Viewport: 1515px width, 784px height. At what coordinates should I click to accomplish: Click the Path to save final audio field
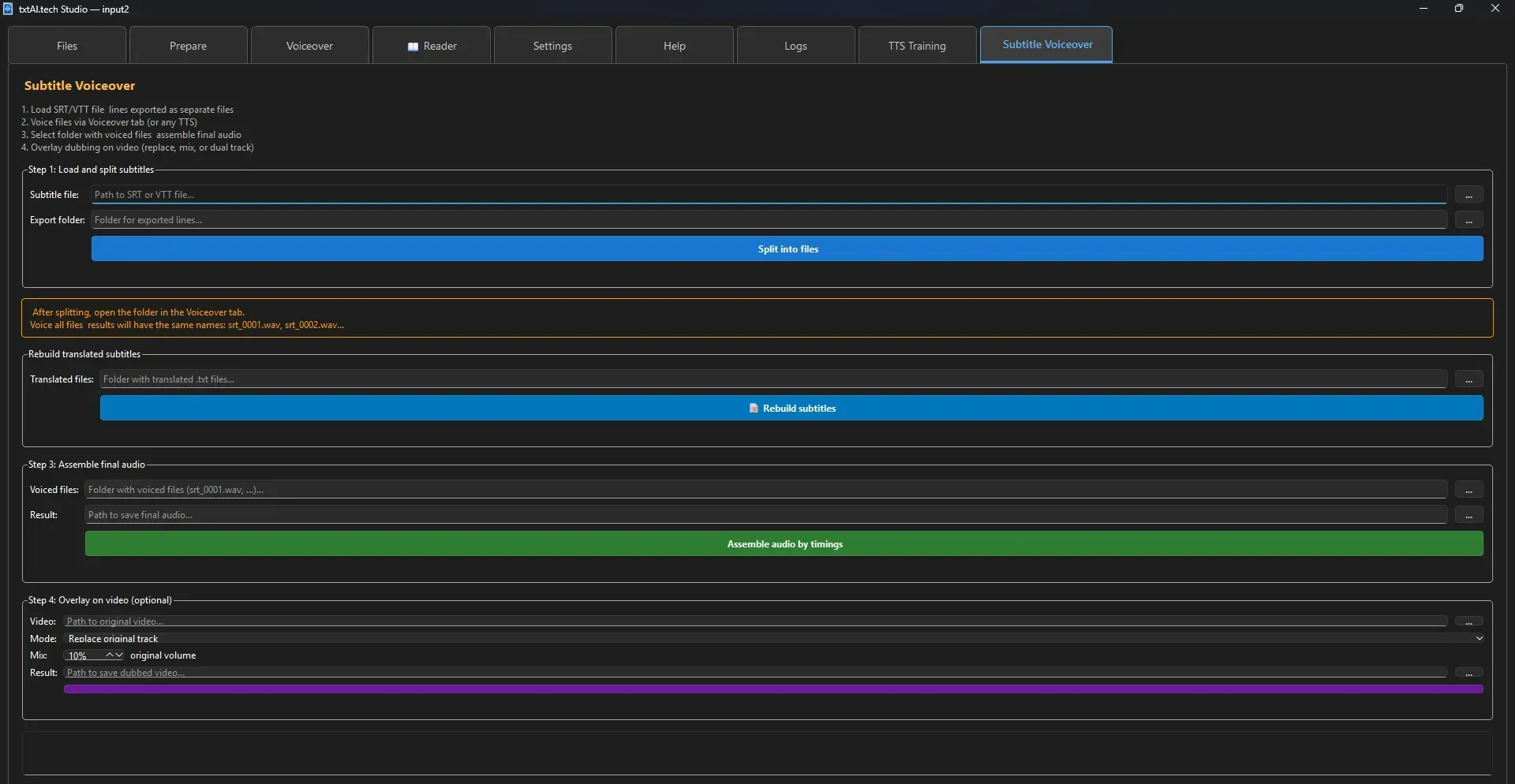pyautogui.click(x=765, y=515)
